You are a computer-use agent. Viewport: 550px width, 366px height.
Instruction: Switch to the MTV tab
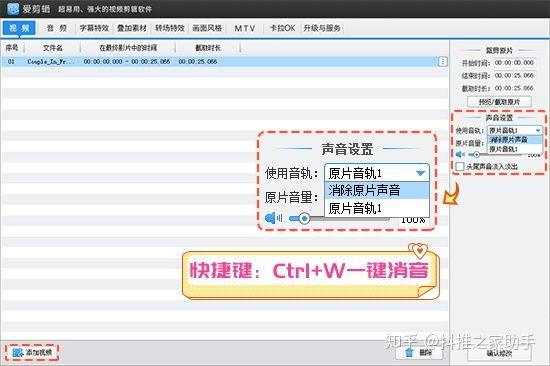pos(244,28)
